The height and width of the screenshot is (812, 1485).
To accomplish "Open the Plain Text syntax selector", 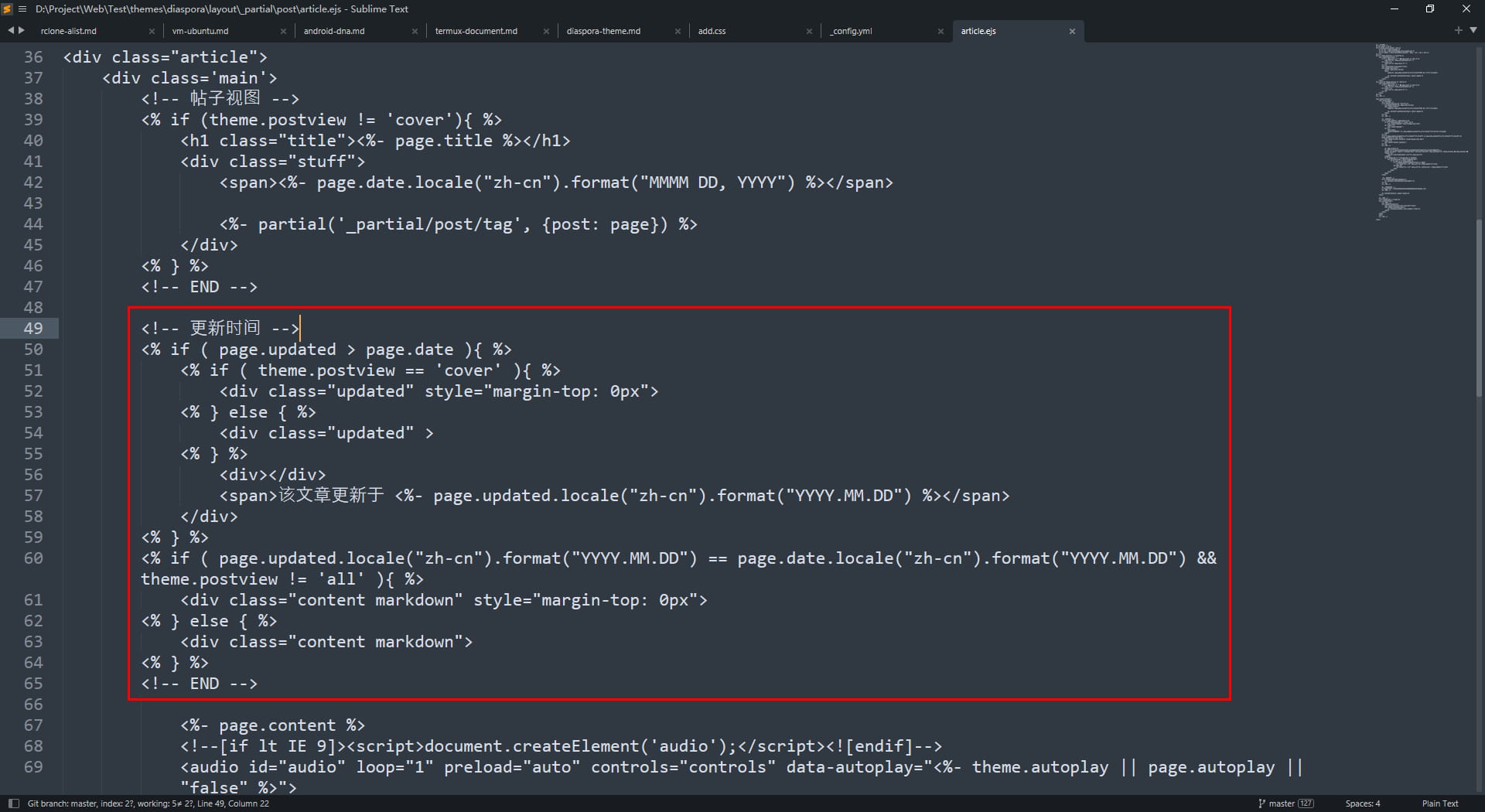I will tap(1439, 803).
